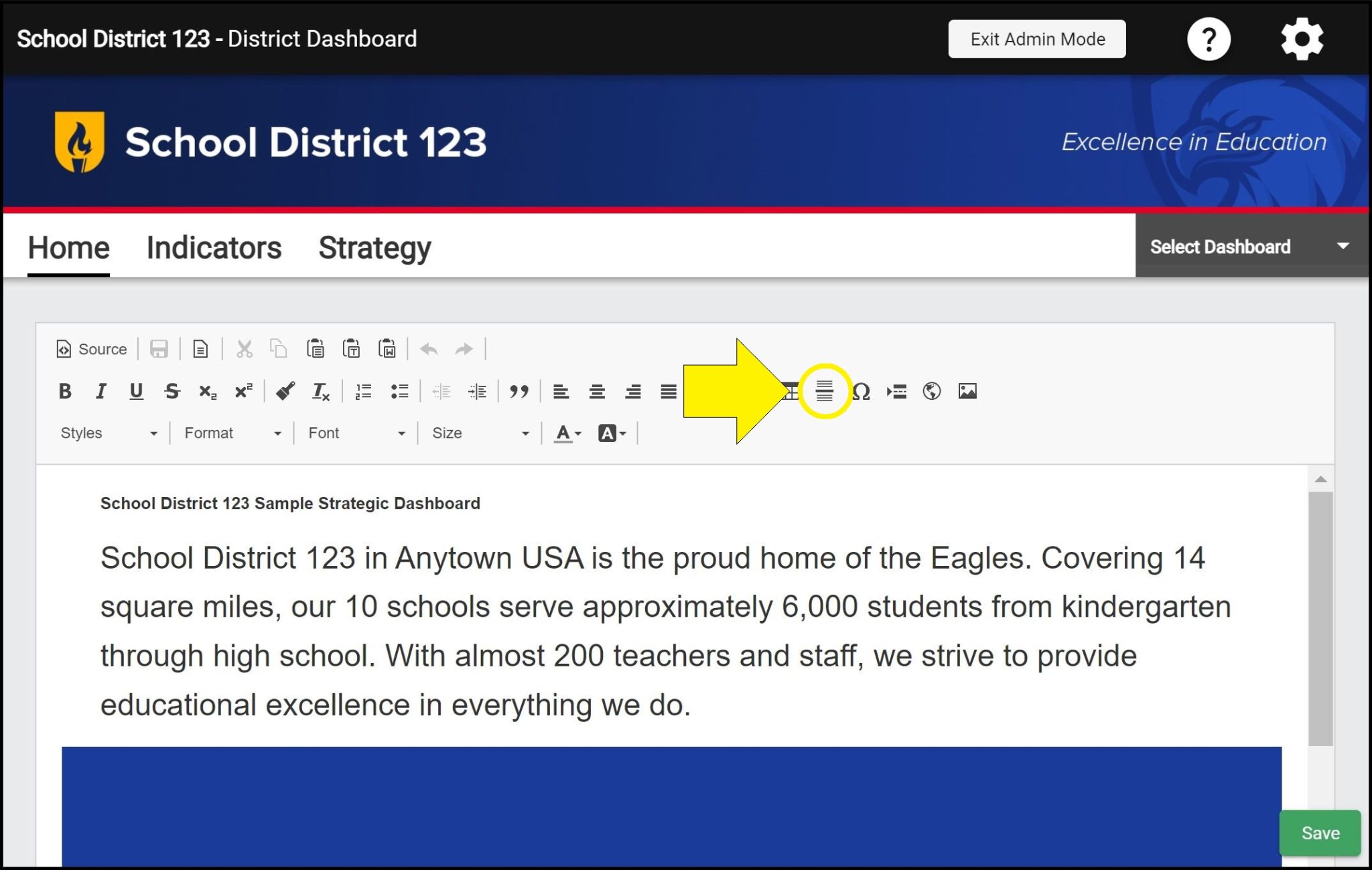The height and width of the screenshot is (870, 1372).
Task: Click the Paste from Word icon
Action: (387, 349)
